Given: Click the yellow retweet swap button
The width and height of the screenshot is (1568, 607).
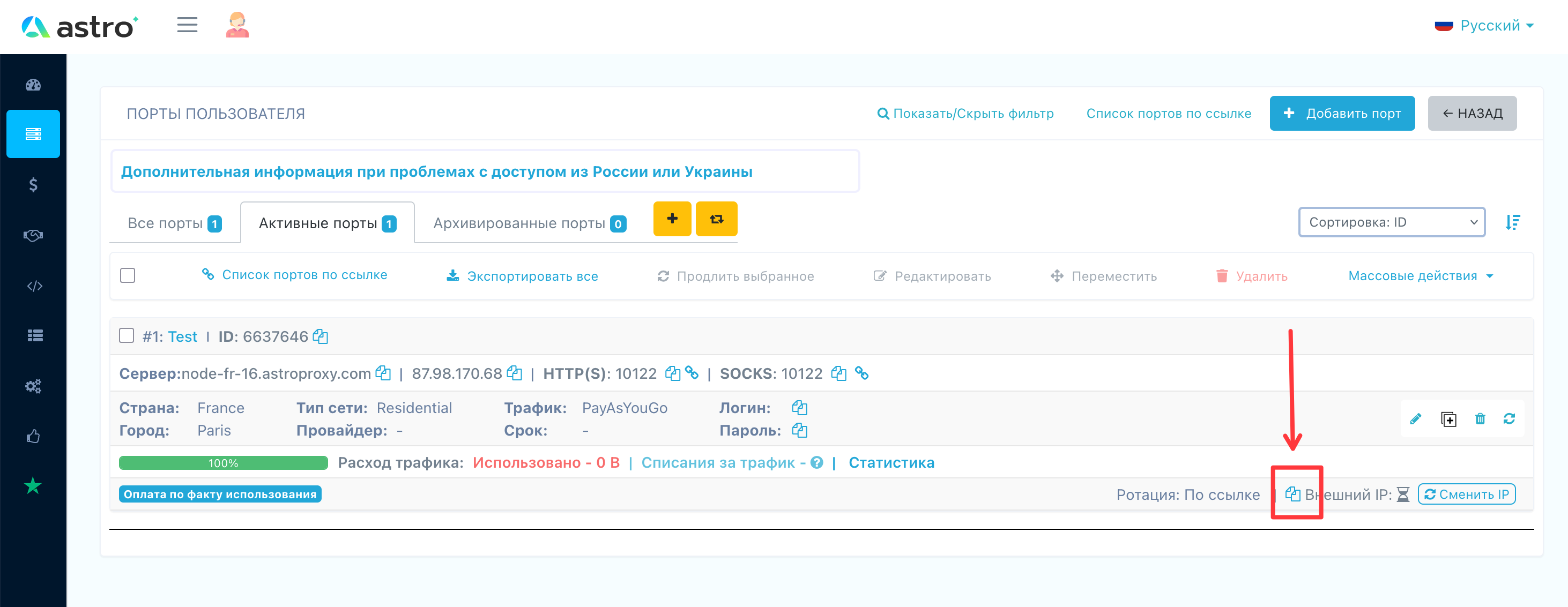Looking at the screenshot, I should click(x=716, y=219).
